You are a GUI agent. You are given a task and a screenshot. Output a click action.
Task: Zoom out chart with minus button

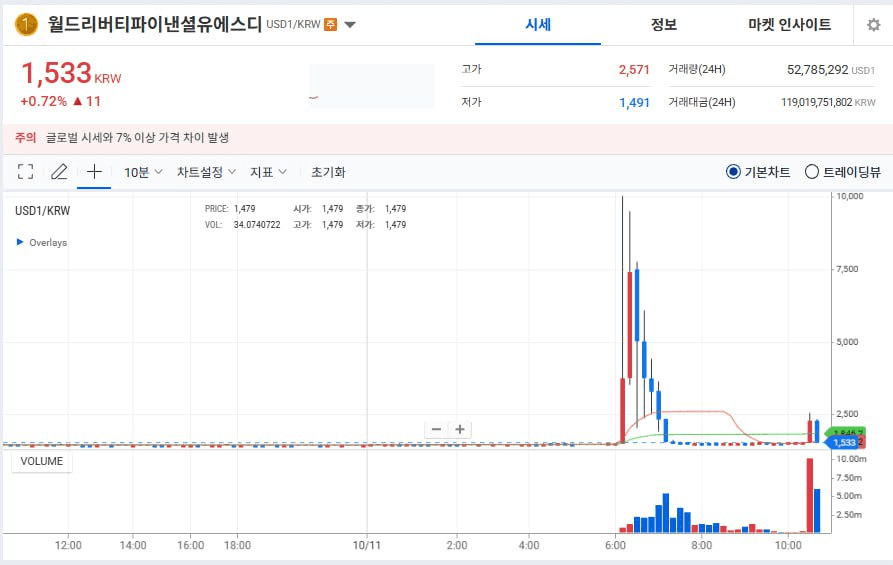click(436, 430)
